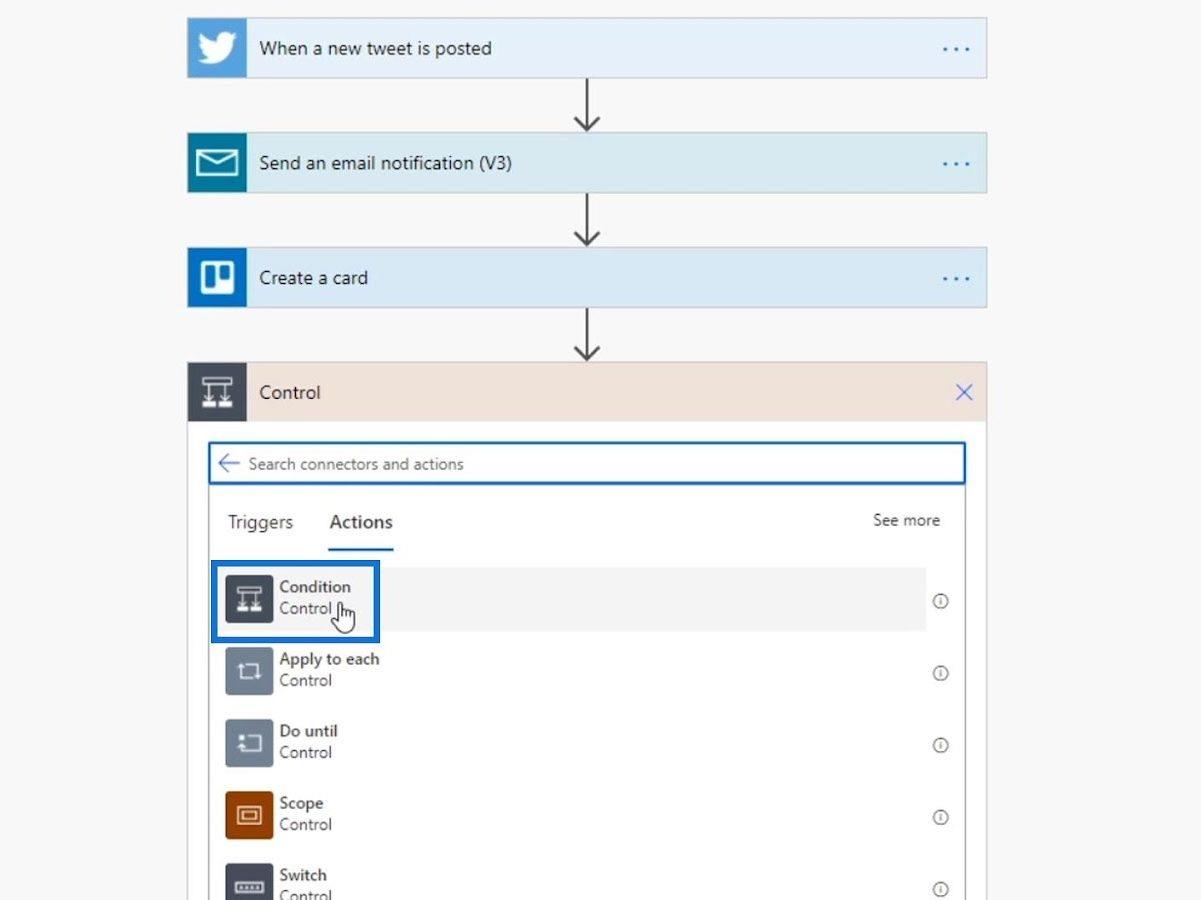Open info for Condition action

point(940,601)
